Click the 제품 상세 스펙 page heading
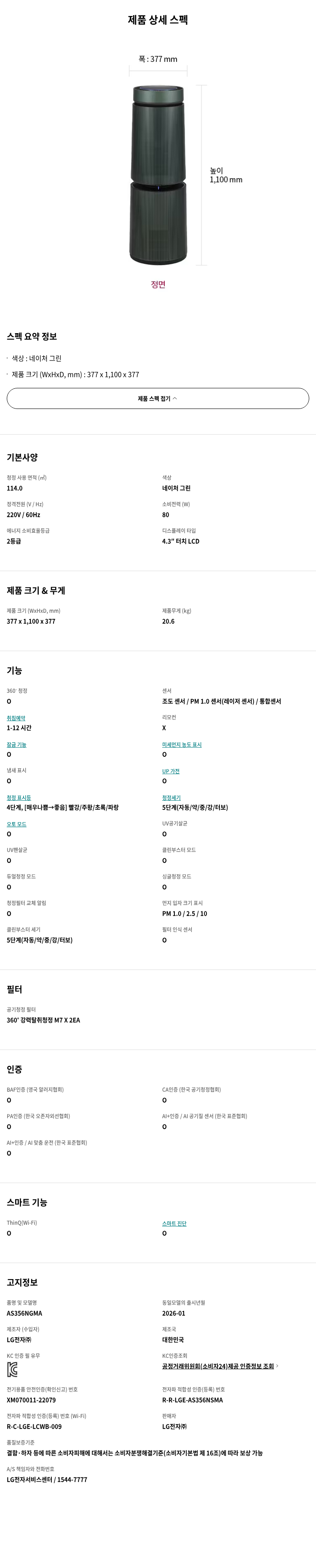 (158, 20)
